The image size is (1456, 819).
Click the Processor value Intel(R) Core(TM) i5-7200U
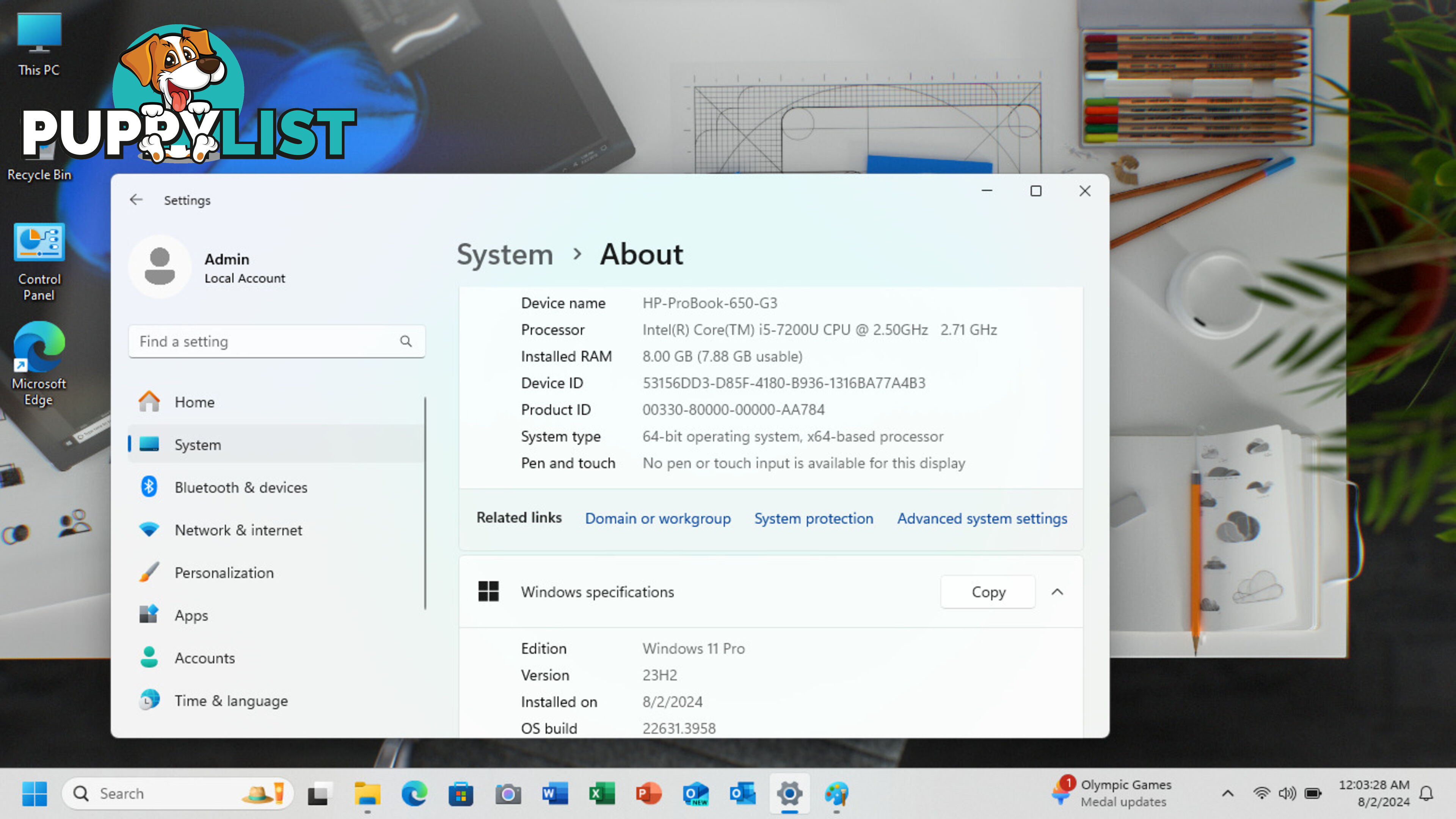819,330
